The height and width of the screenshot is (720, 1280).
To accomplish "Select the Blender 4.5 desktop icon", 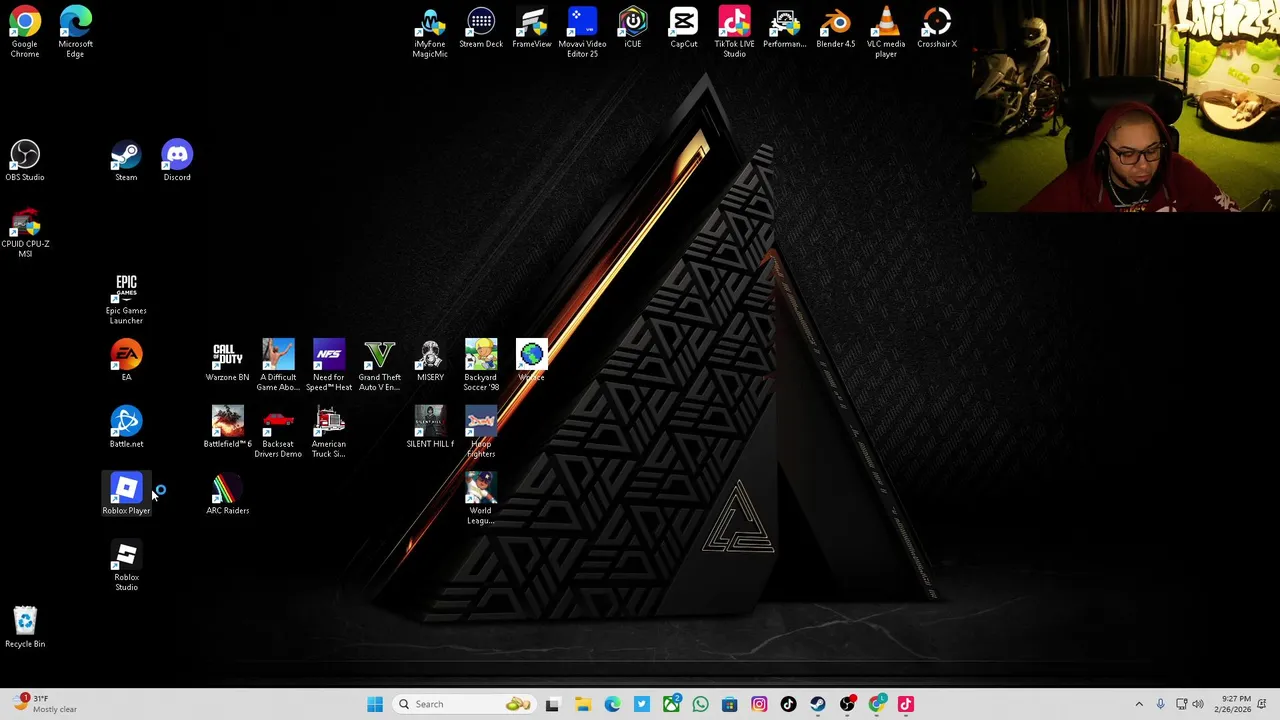I will pos(836,27).
